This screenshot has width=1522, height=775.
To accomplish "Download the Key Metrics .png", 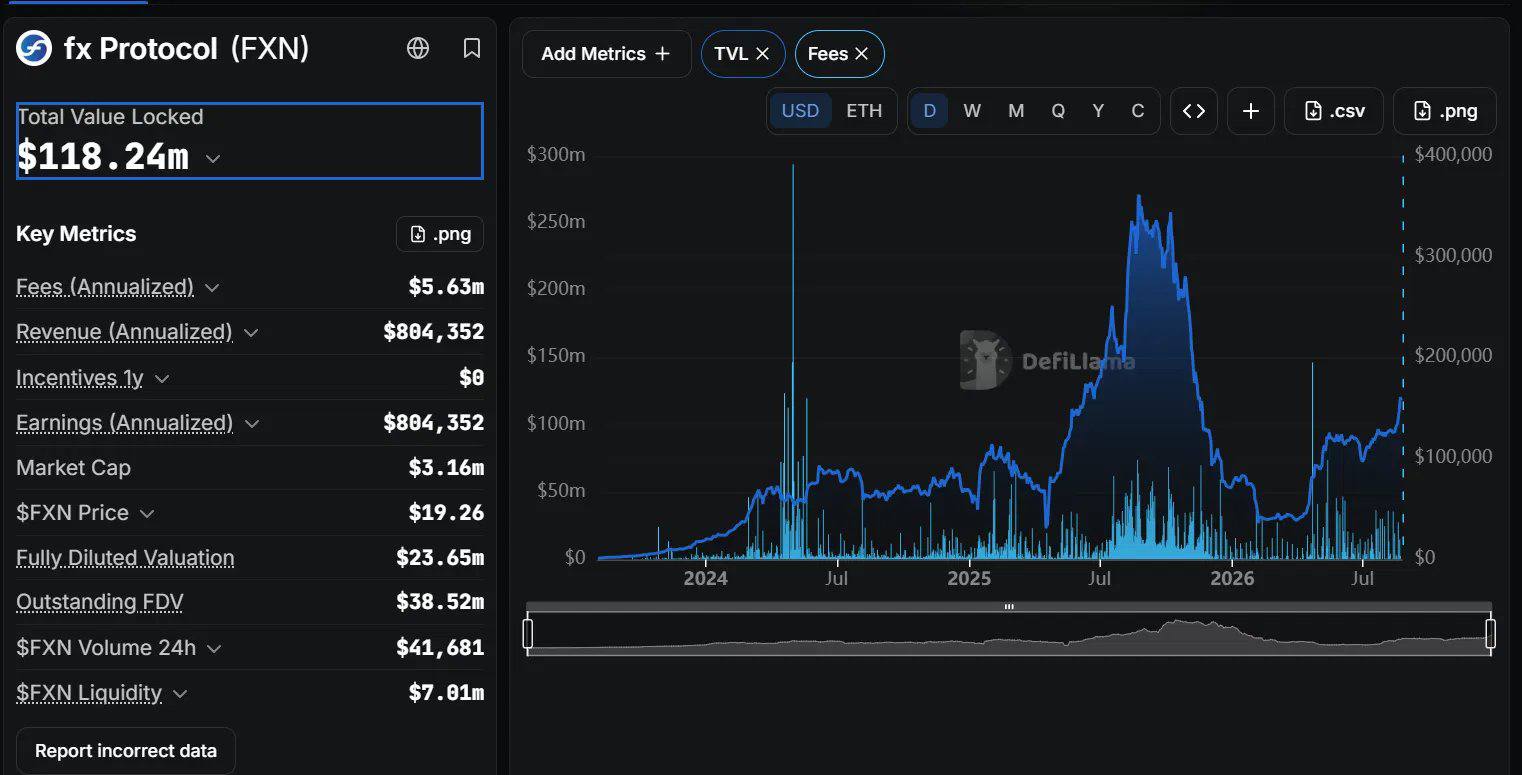I will click(x=440, y=234).
